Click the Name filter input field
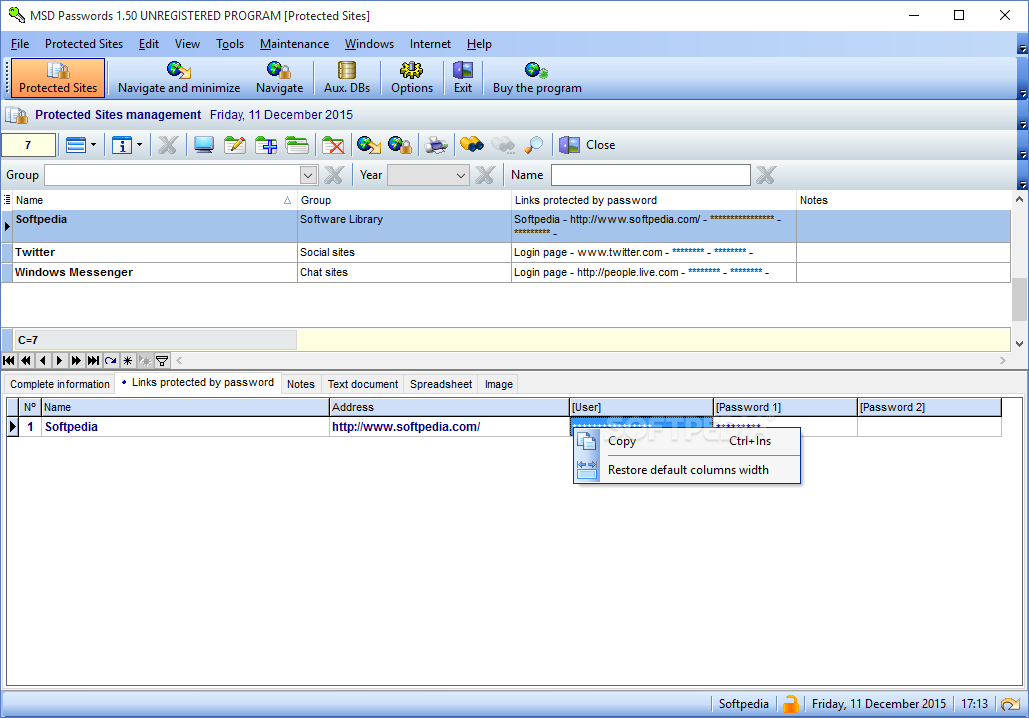Image resolution: width=1029 pixels, height=718 pixels. 650,175
